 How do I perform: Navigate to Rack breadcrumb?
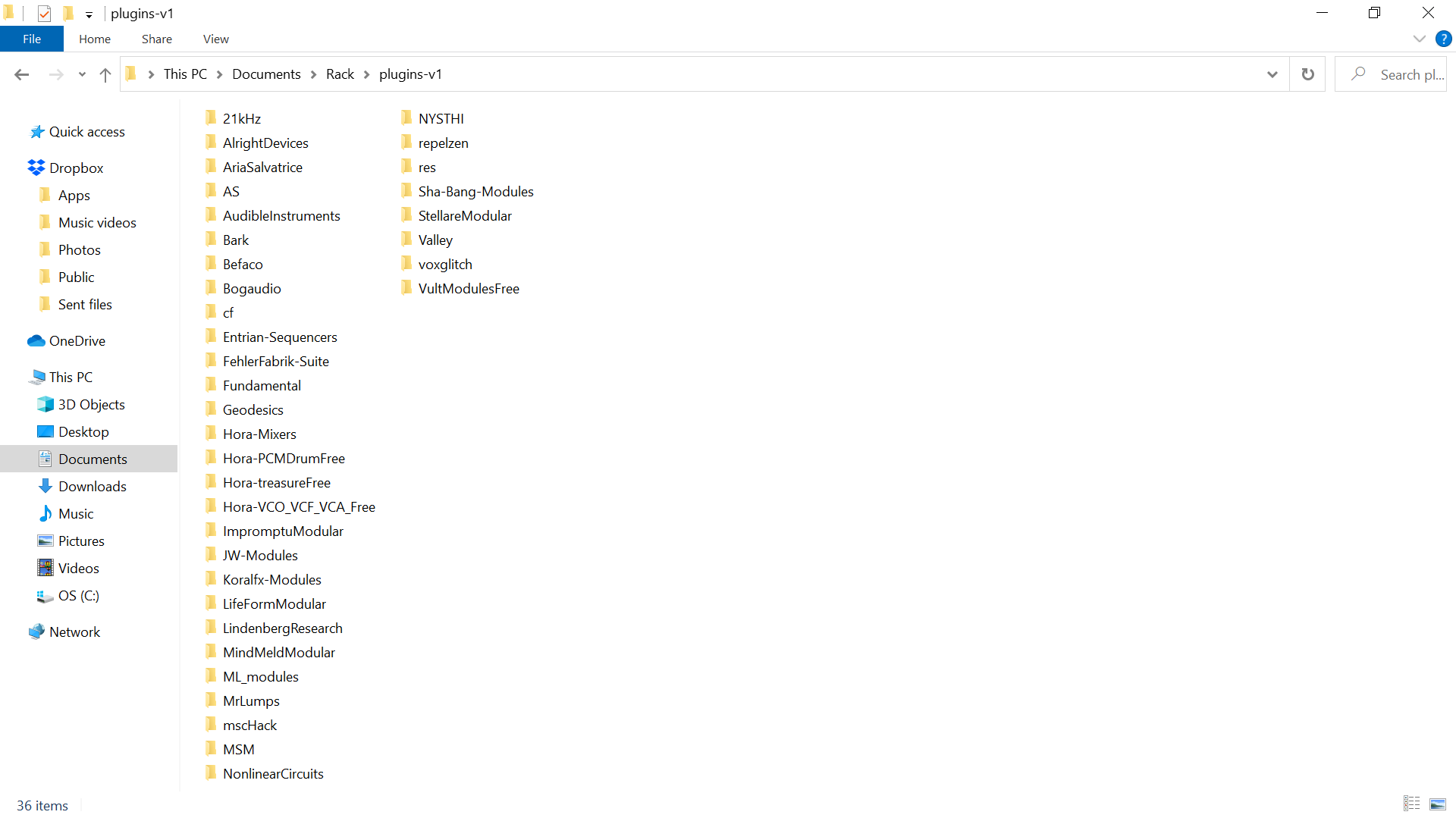coord(340,74)
